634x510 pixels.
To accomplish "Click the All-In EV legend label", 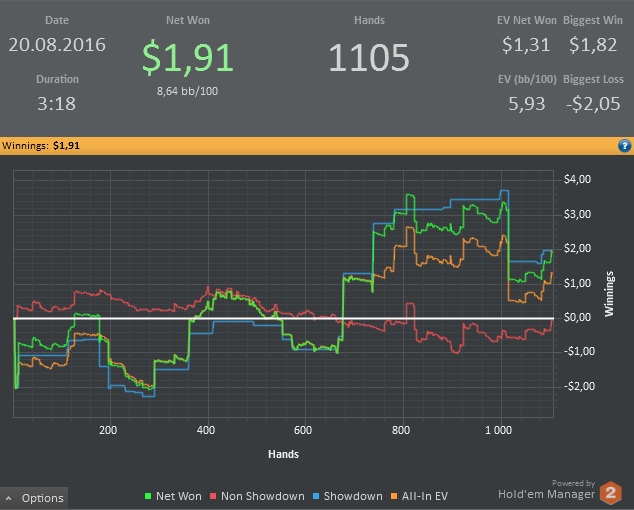I will (425, 496).
